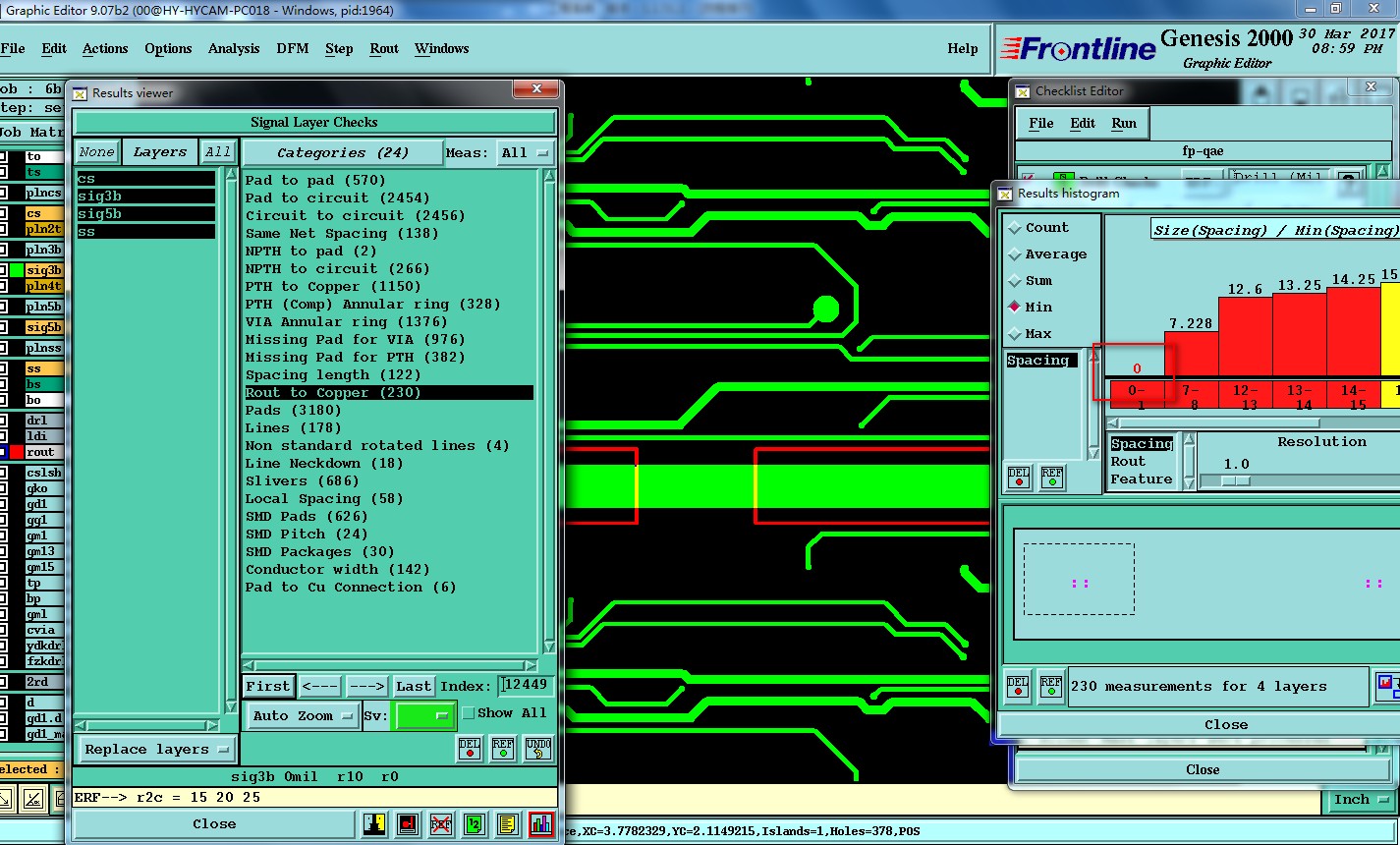This screenshot has height=845, width=1400.
Task: Click the histogram chart icon in Results viewer
Action: click(x=540, y=824)
